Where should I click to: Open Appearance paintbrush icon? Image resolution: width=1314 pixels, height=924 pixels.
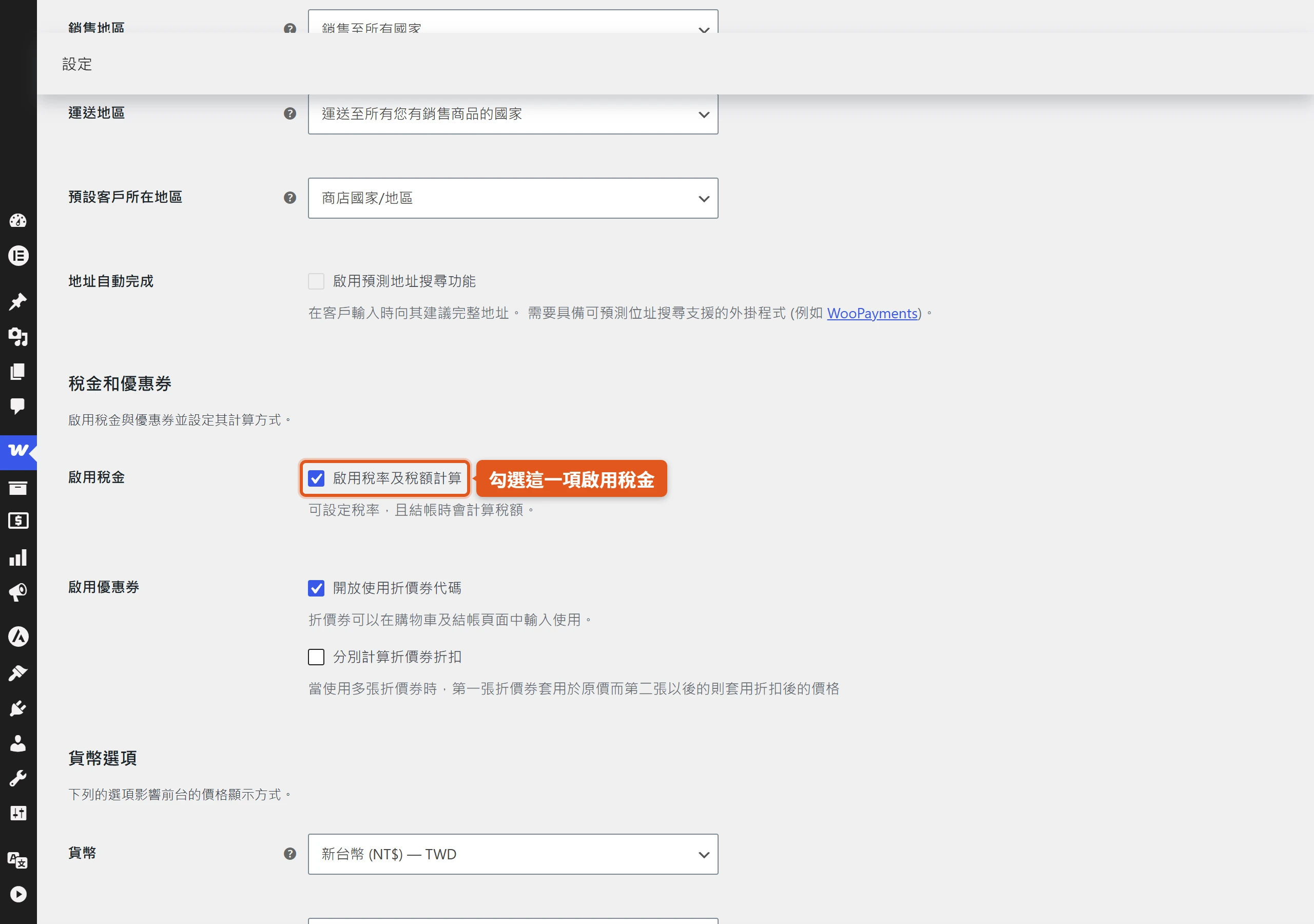[18, 673]
